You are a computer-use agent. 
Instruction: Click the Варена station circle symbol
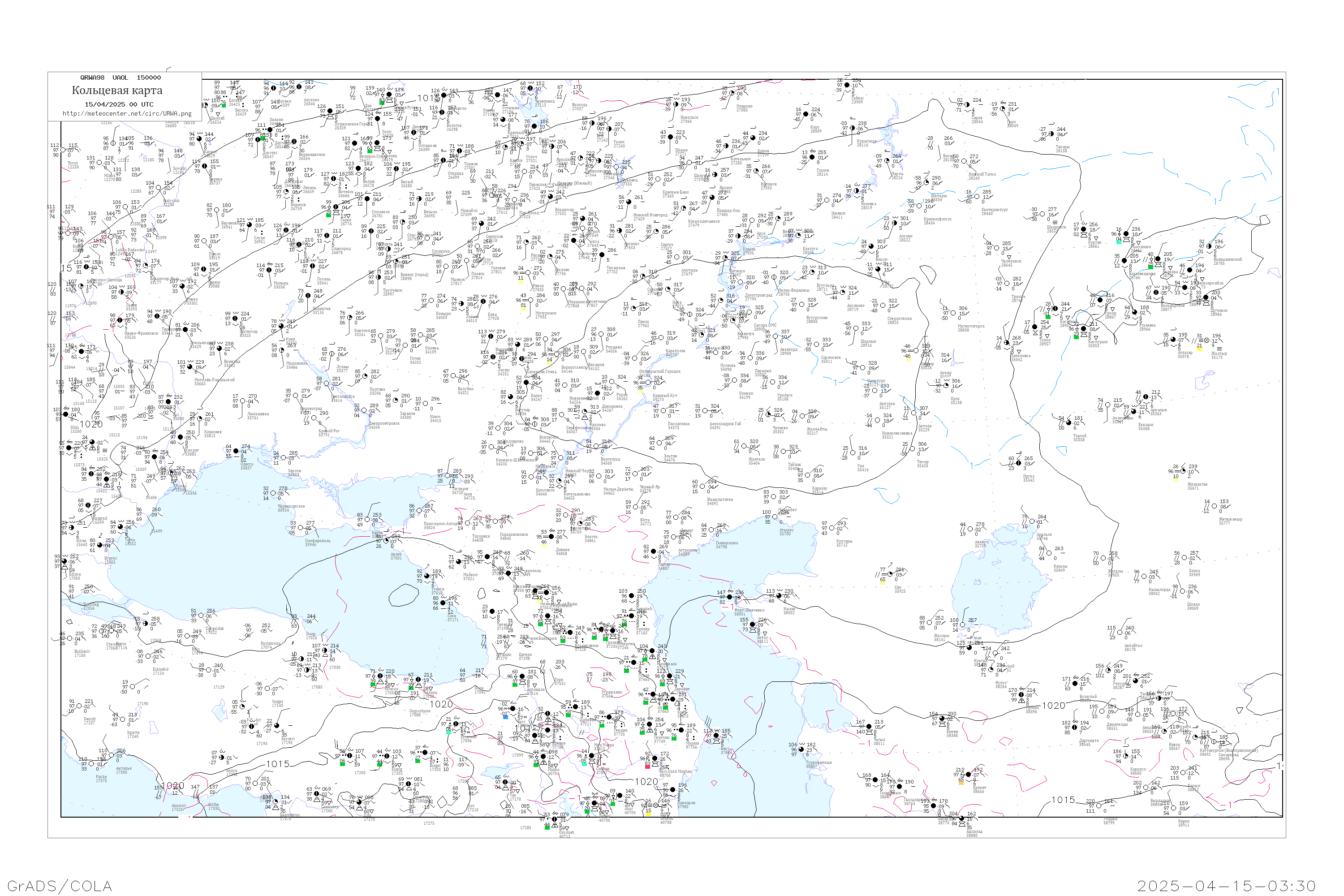click(x=204, y=166)
